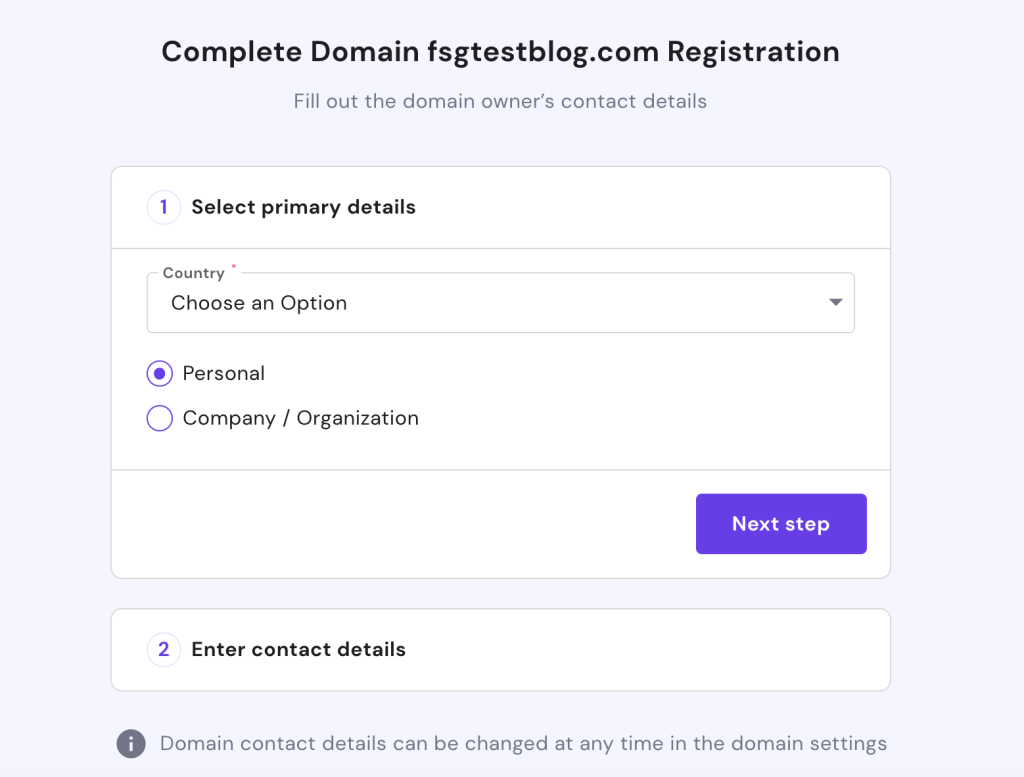Viewport: 1024px width, 777px height.
Task: Click the Enter contact details heading text
Action: [298, 650]
